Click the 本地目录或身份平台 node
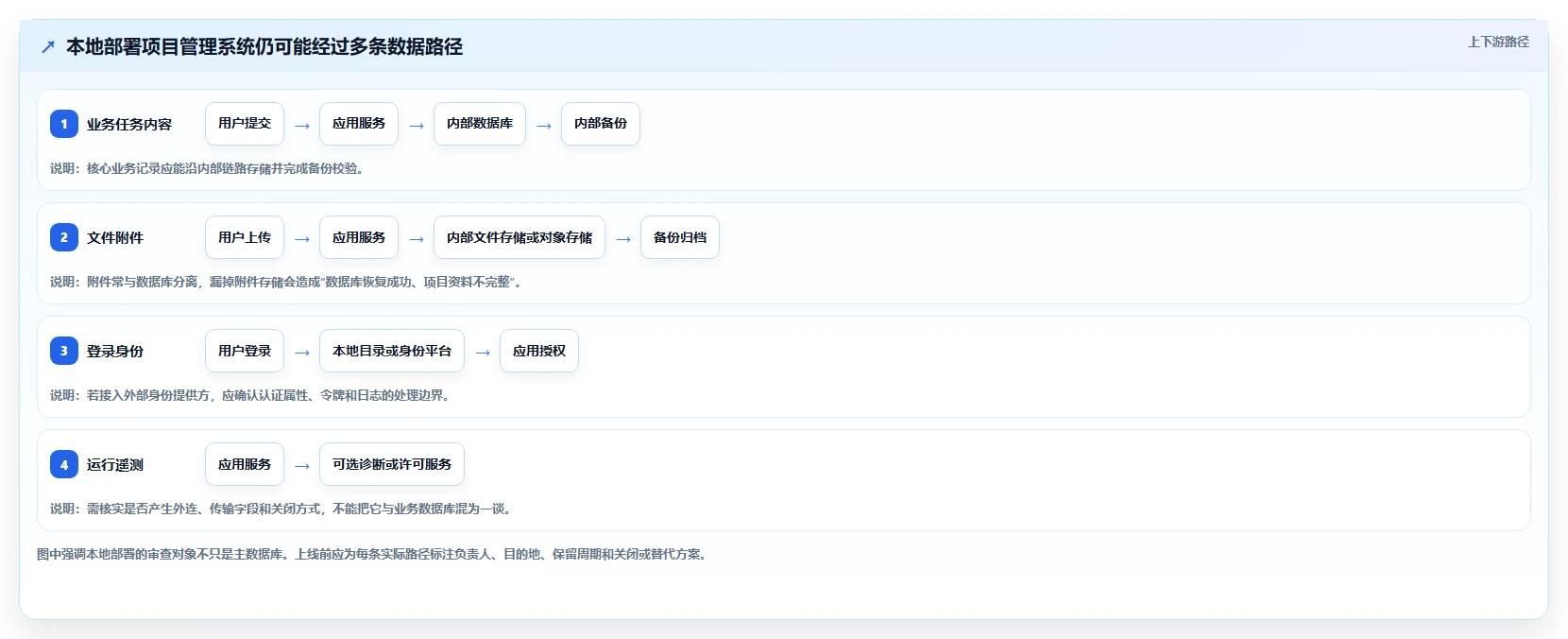The height and width of the screenshot is (639, 1568). (x=392, y=351)
